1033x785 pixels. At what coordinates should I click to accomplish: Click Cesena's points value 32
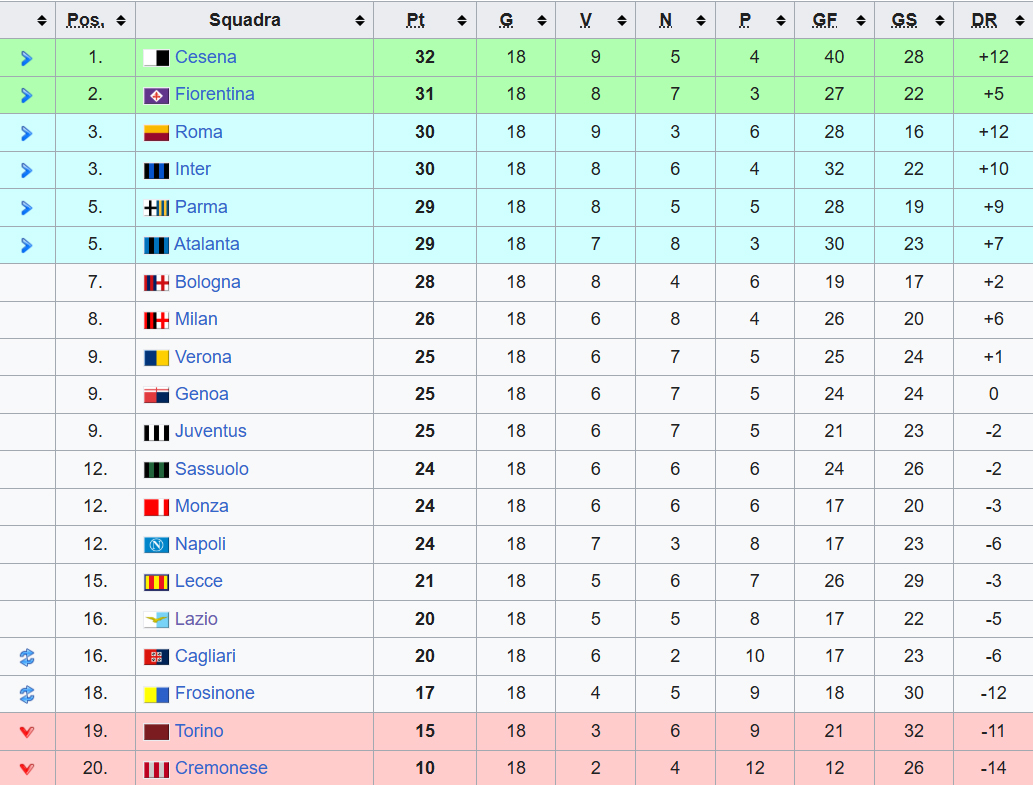pyautogui.click(x=425, y=57)
